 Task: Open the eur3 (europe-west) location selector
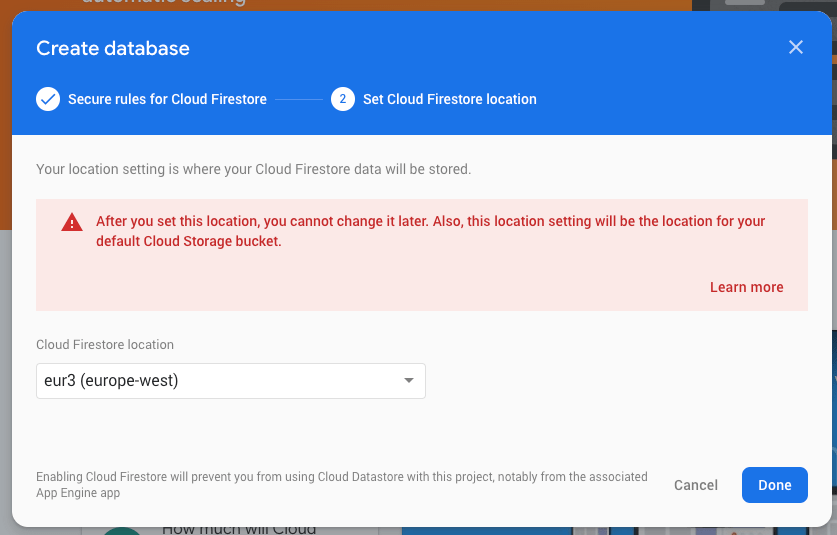(x=230, y=381)
